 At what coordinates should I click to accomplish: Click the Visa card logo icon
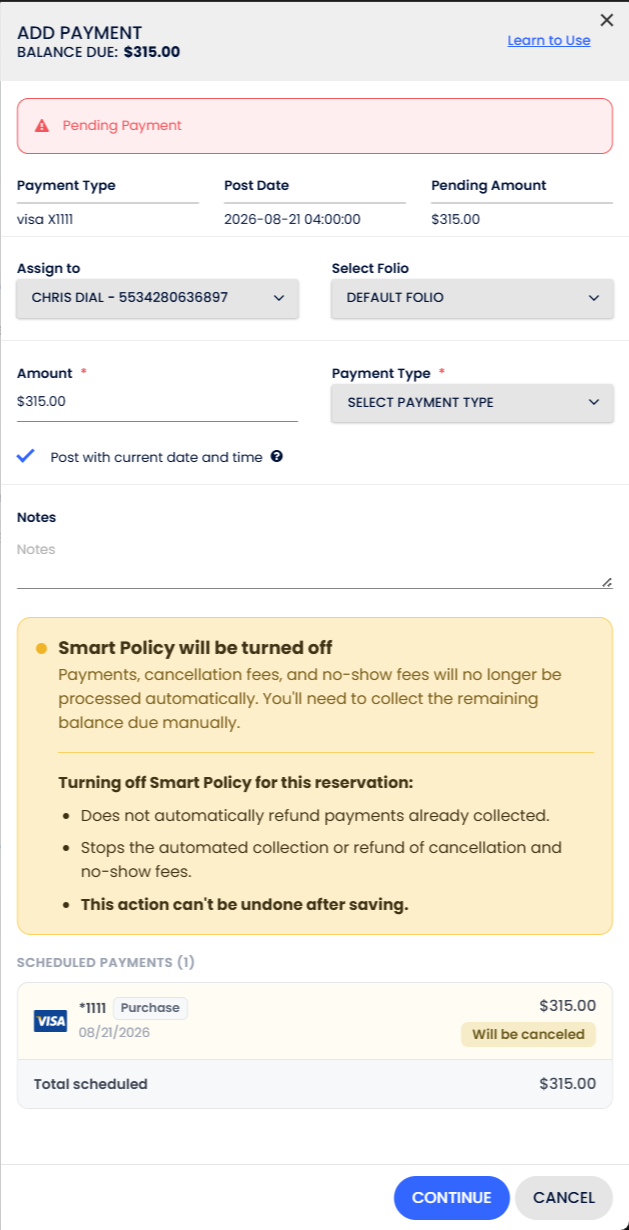coord(50,1020)
